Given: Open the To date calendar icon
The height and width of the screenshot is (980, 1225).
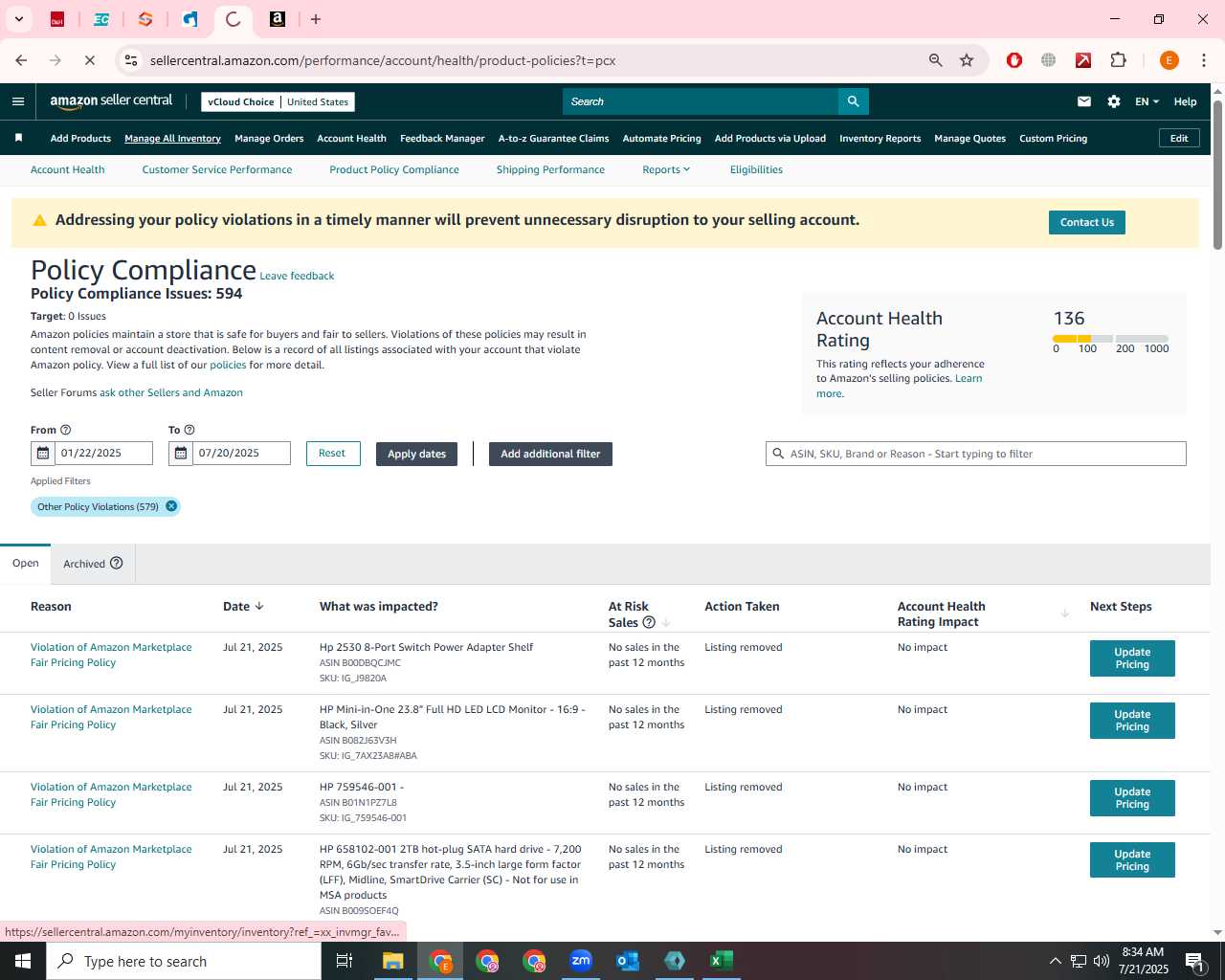Looking at the screenshot, I should [x=181, y=454].
